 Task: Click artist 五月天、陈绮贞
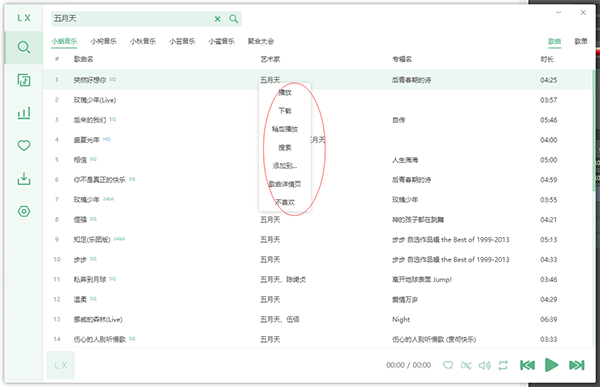pyautogui.click(x=283, y=279)
